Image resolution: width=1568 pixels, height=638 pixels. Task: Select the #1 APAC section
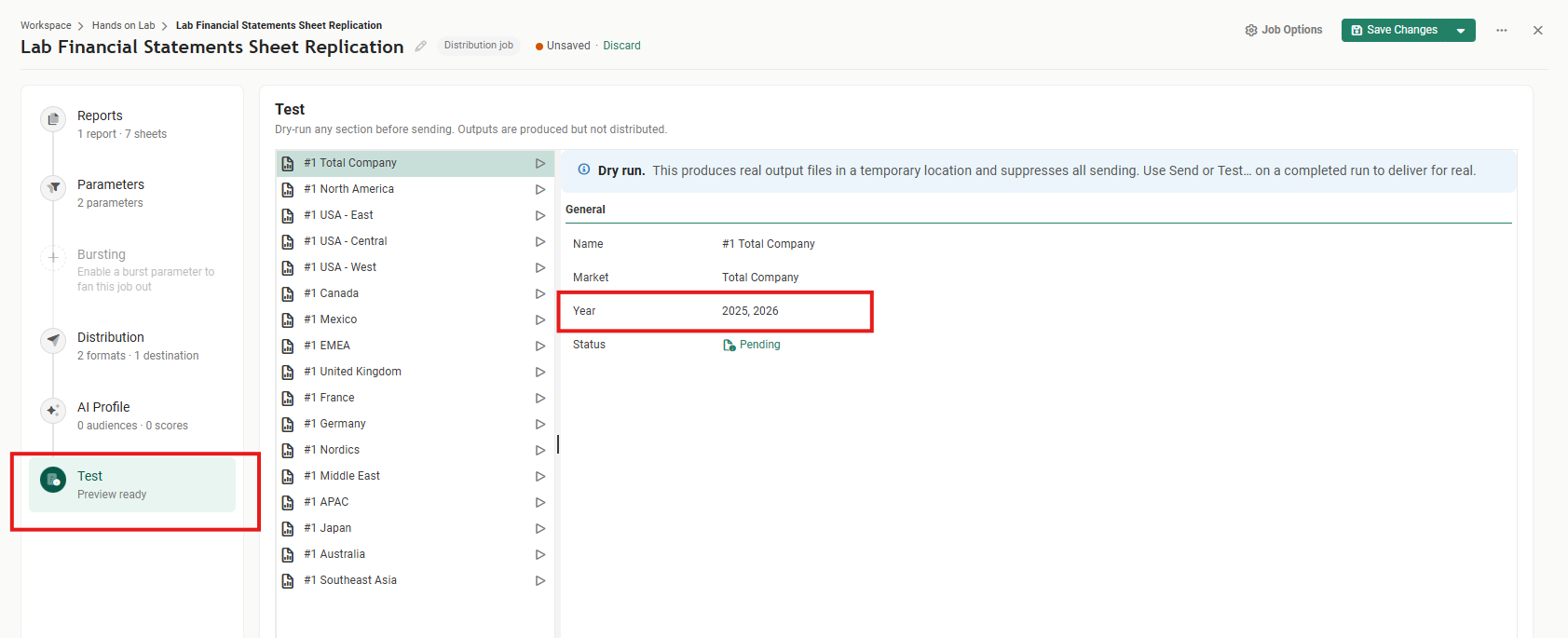416,502
